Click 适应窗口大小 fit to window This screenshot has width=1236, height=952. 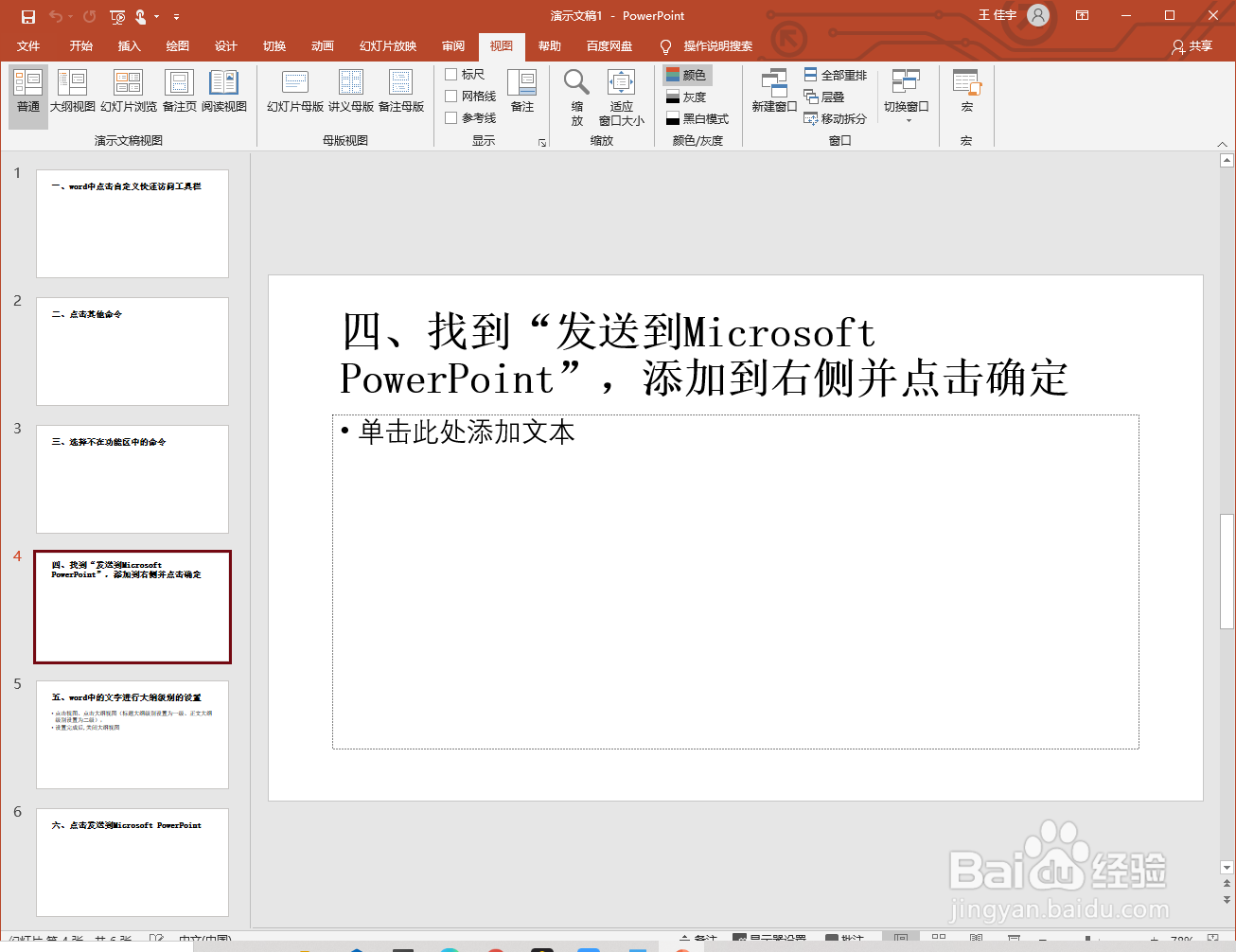pyautogui.click(x=622, y=97)
